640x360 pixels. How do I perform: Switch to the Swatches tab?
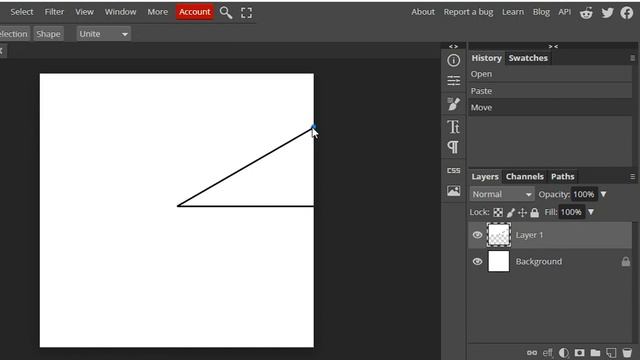528,58
